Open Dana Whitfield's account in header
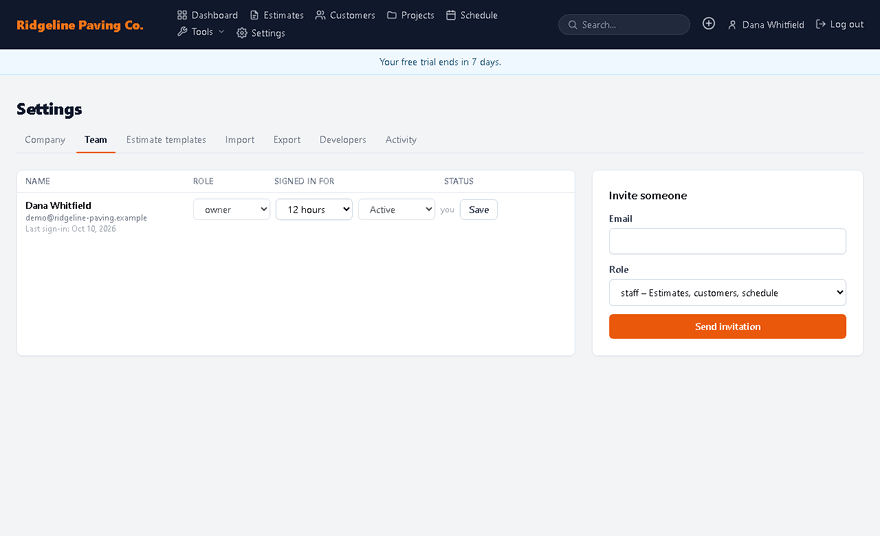The height and width of the screenshot is (536, 880). (766, 25)
